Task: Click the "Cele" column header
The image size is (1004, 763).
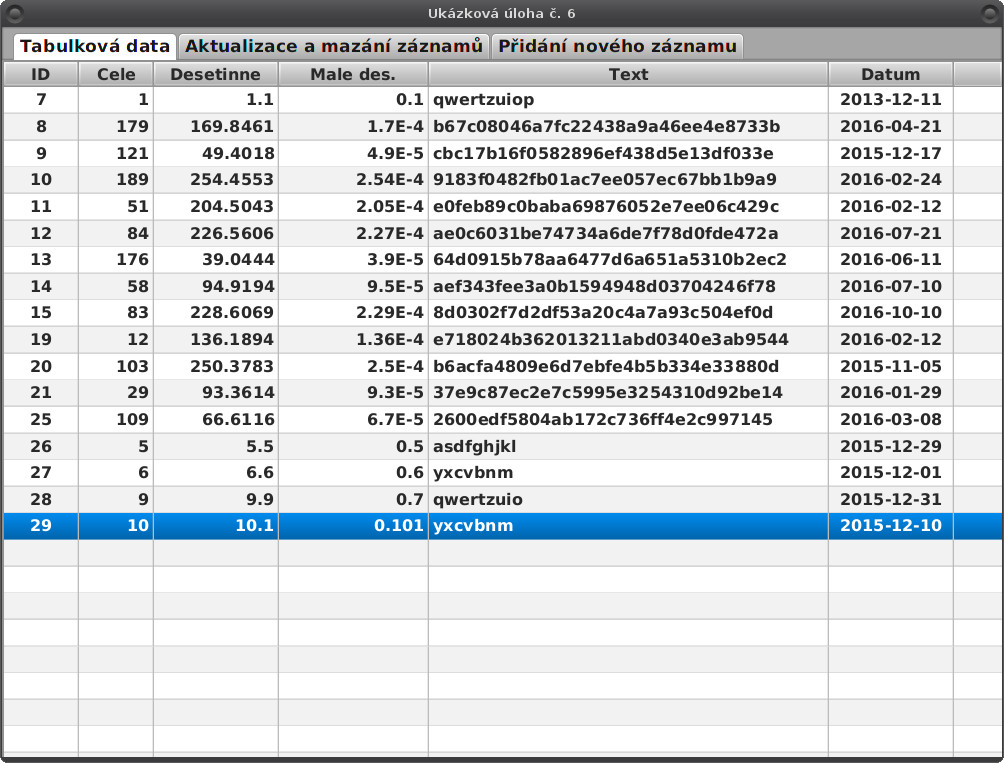Action: [114, 73]
